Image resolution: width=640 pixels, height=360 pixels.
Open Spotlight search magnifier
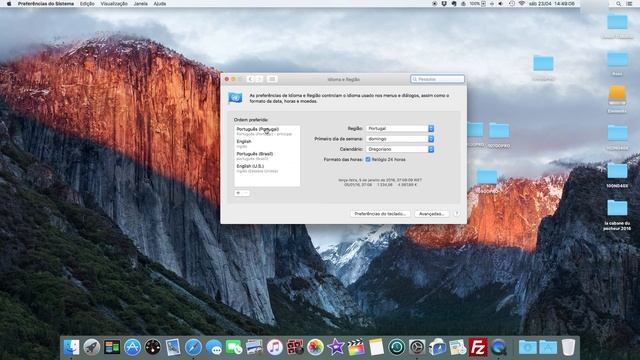[619, 4]
